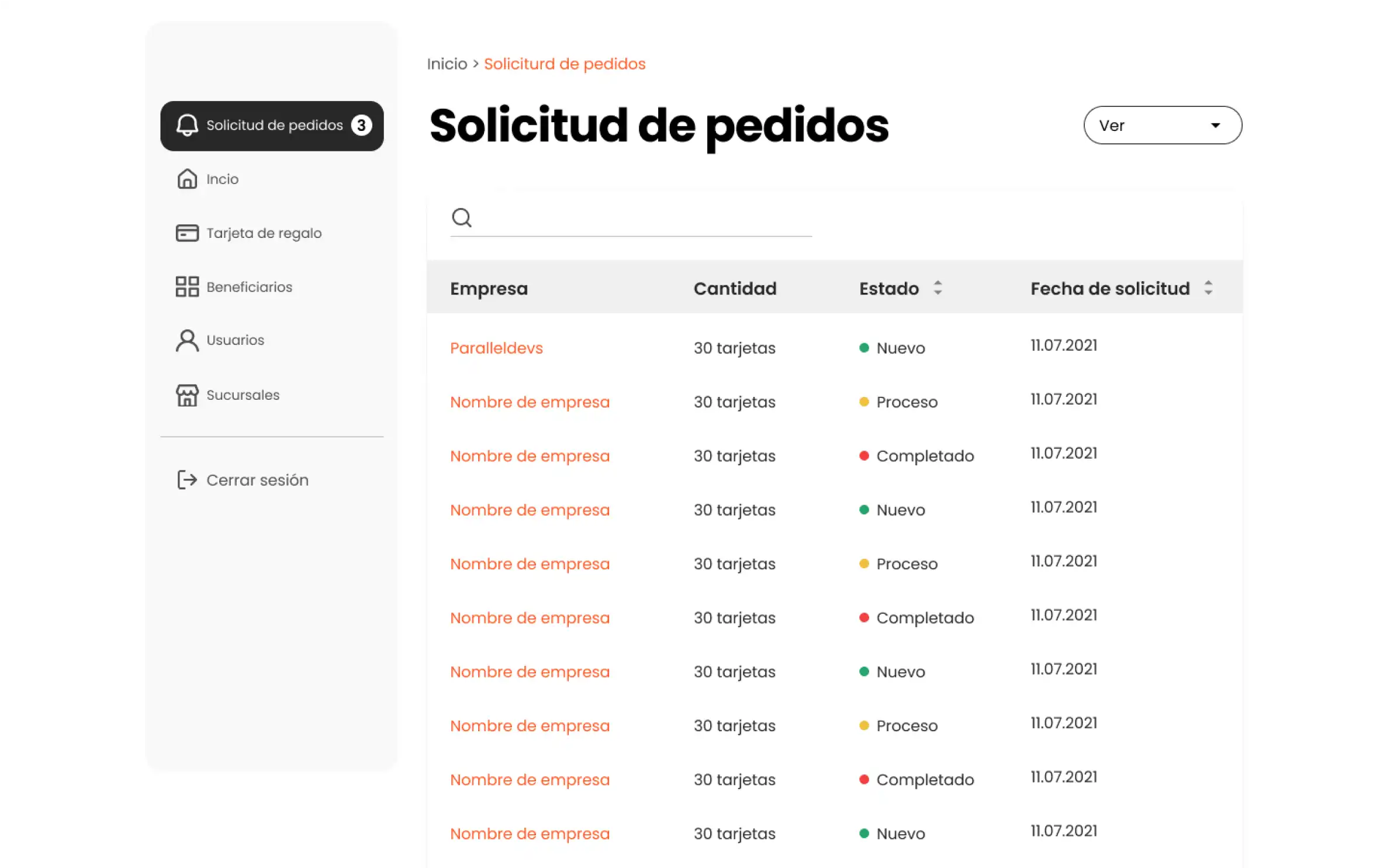Image resolution: width=1387 pixels, height=868 pixels.
Task: Click the logout icon next to Cerrar sesión
Action: coord(186,480)
